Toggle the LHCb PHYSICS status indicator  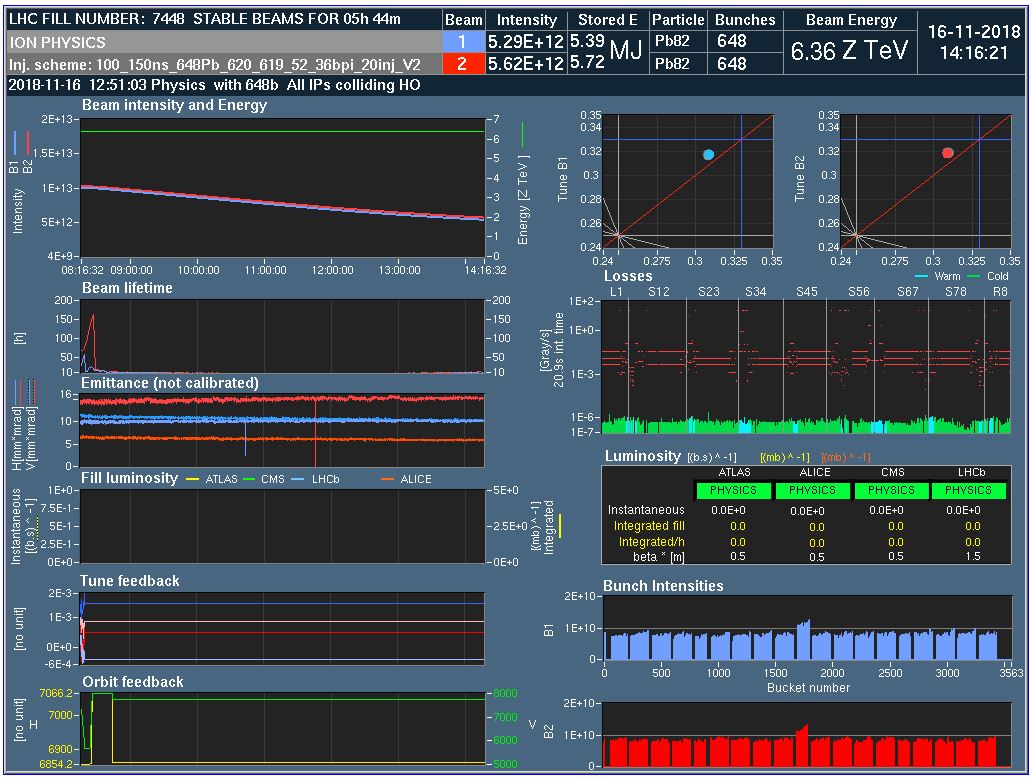click(x=968, y=491)
